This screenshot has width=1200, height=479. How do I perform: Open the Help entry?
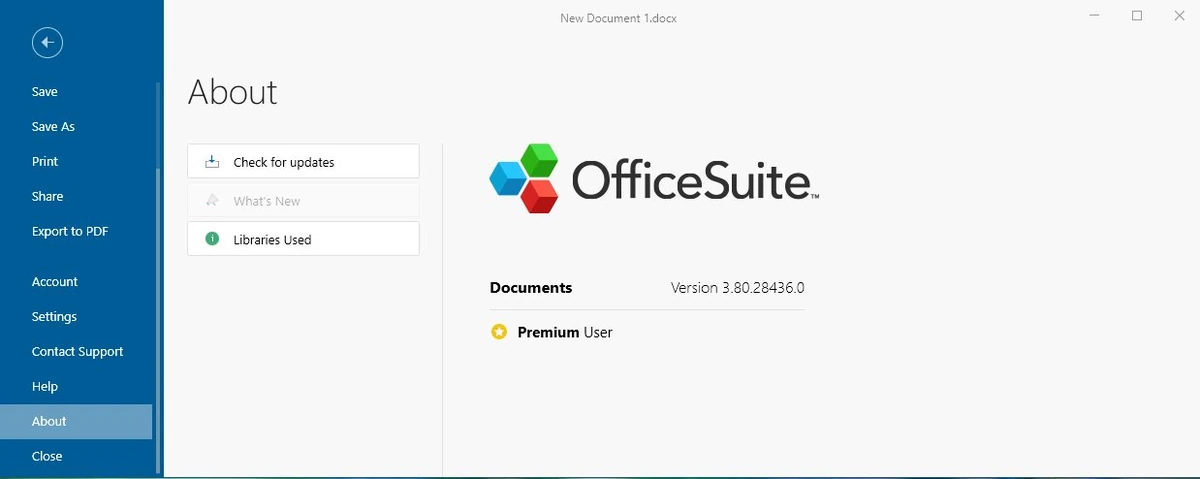click(76, 386)
